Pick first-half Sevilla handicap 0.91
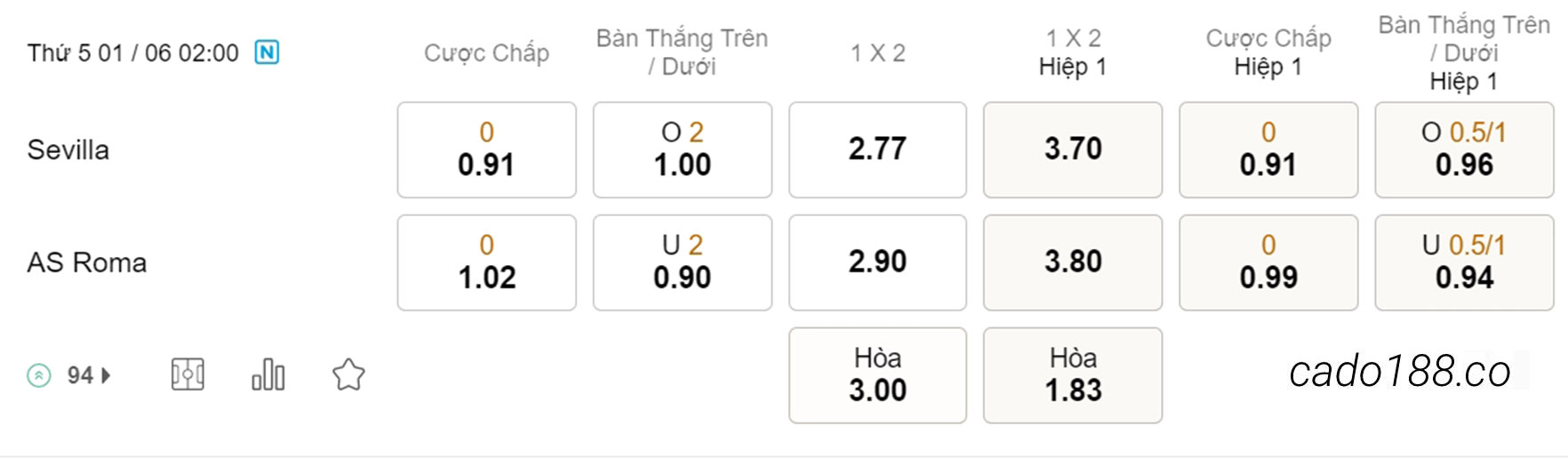 [1268, 149]
